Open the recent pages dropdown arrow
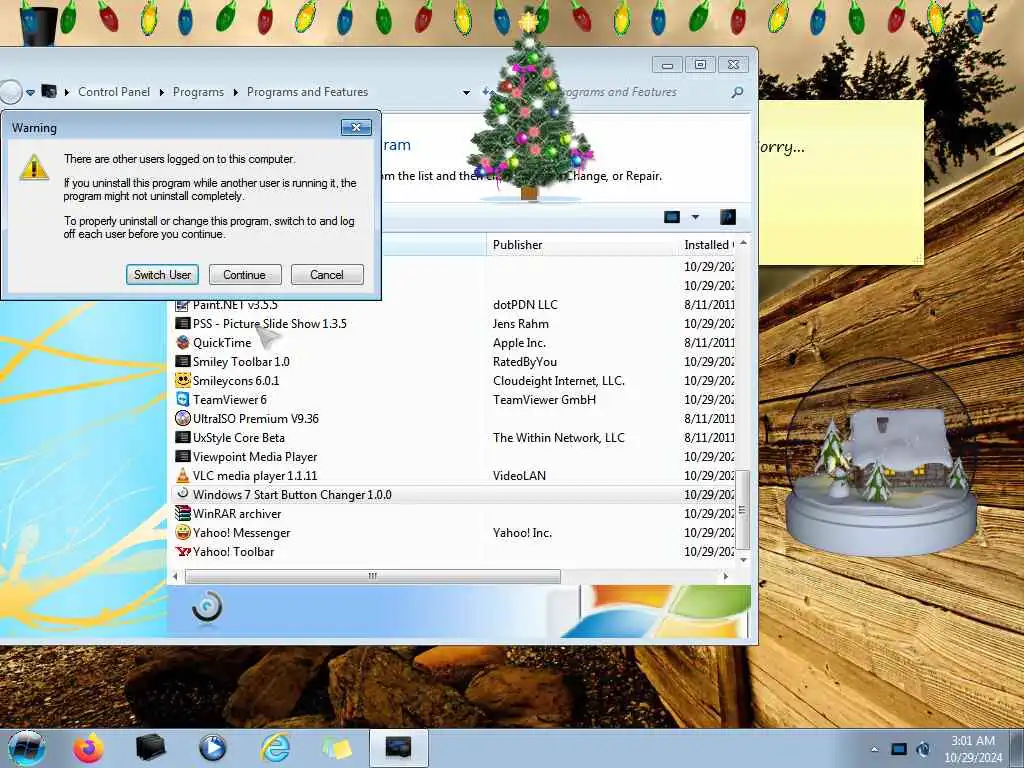Screen dimensions: 1024x768 point(31,93)
